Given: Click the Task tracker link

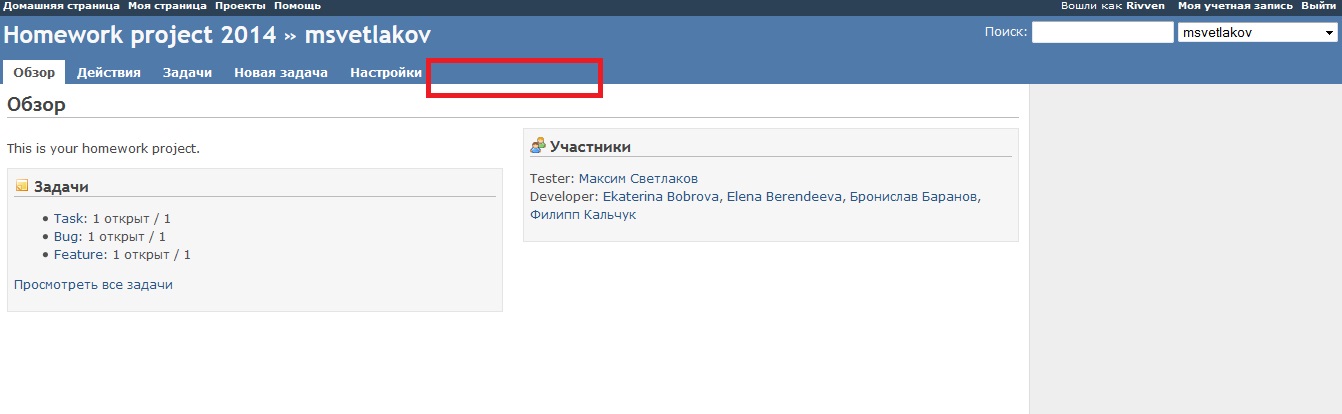Looking at the screenshot, I should pos(70,218).
